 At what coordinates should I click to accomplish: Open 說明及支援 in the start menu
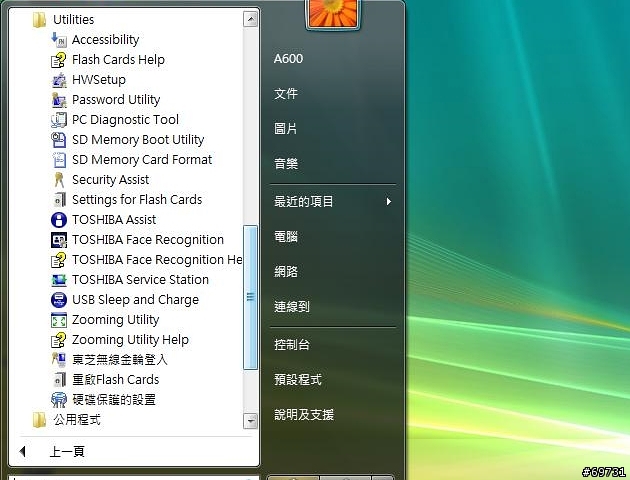(x=304, y=414)
